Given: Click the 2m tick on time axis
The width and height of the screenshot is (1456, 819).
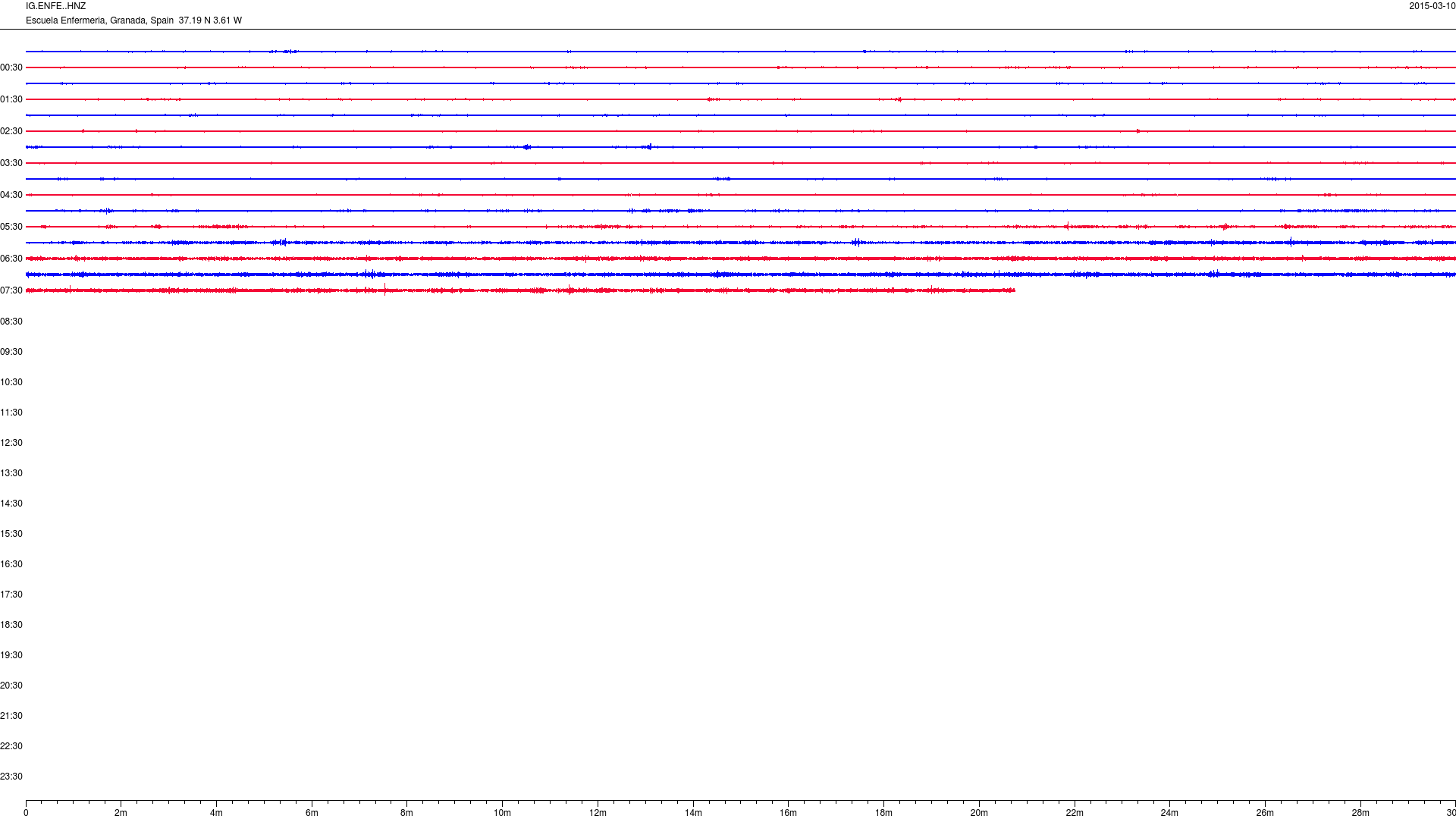Looking at the screenshot, I should (x=121, y=813).
